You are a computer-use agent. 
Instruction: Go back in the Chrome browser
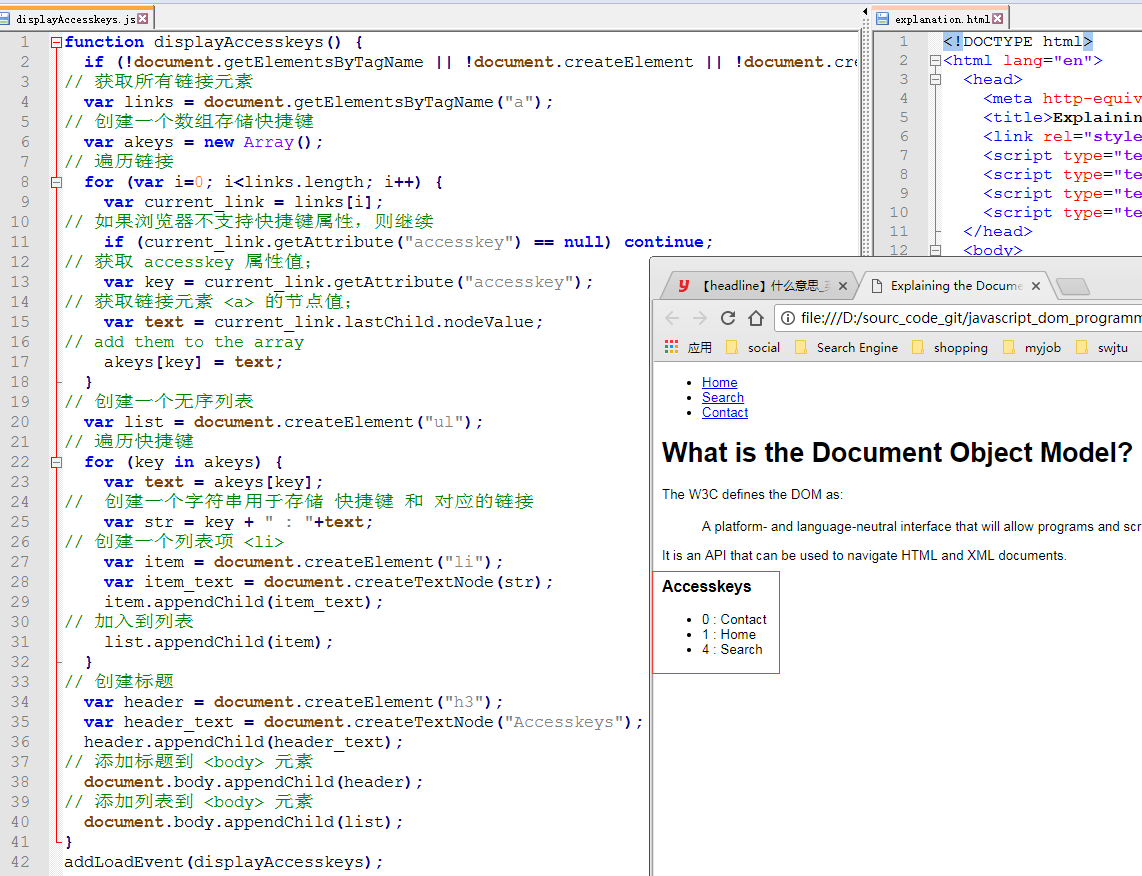pyautogui.click(x=672, y=318)
